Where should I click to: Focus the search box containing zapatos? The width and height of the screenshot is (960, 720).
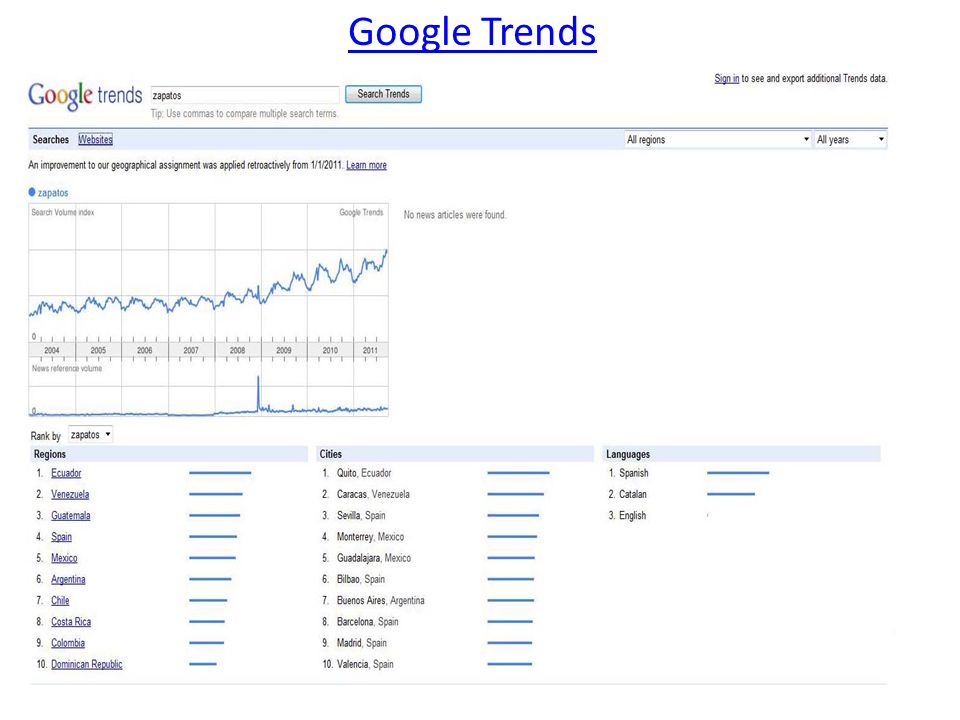(x=244, y=95)
